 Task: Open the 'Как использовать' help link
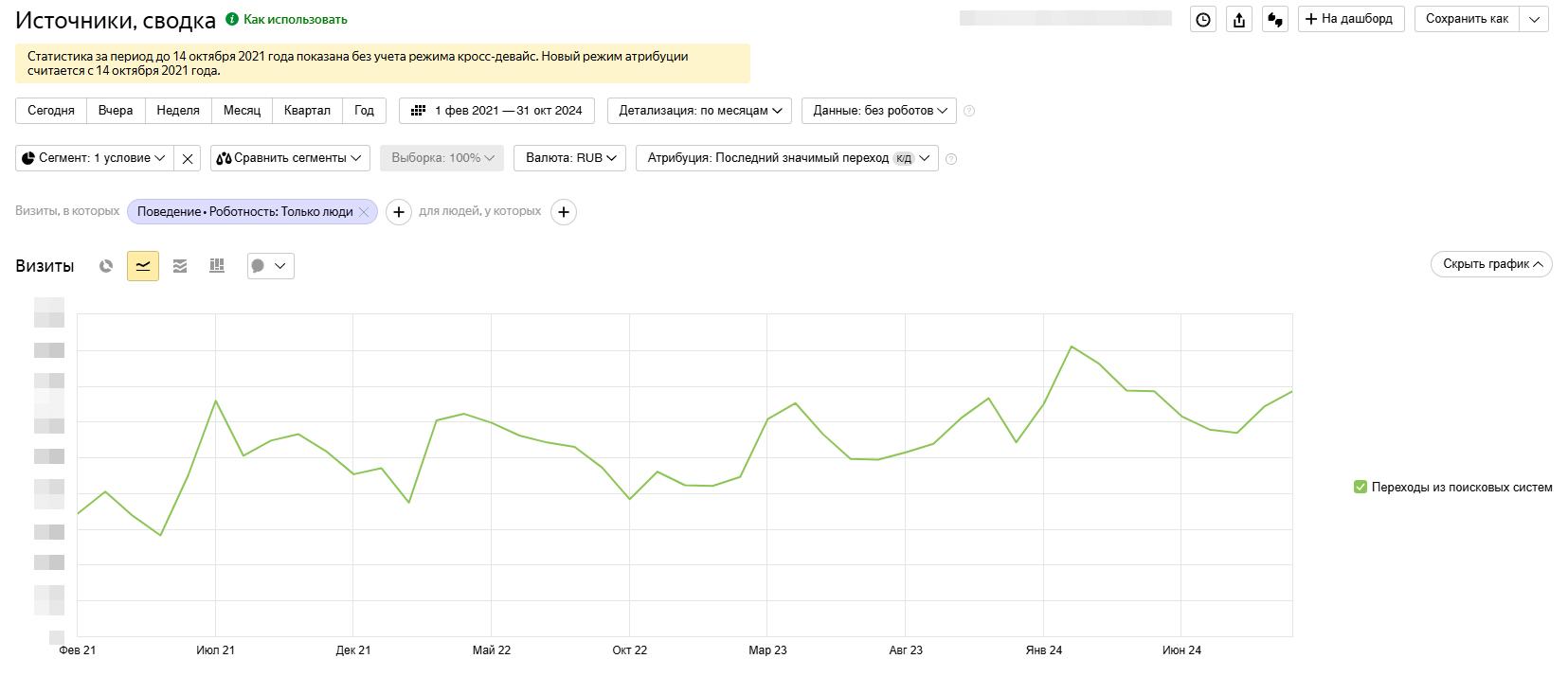click(295, 19)
